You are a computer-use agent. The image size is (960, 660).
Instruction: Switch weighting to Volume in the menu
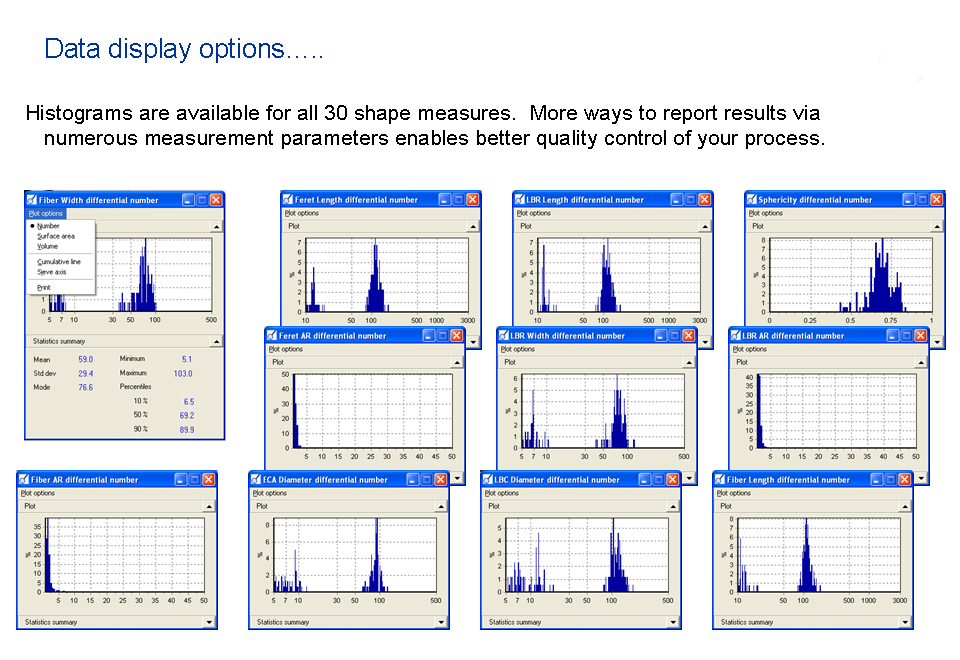(47, 246)
